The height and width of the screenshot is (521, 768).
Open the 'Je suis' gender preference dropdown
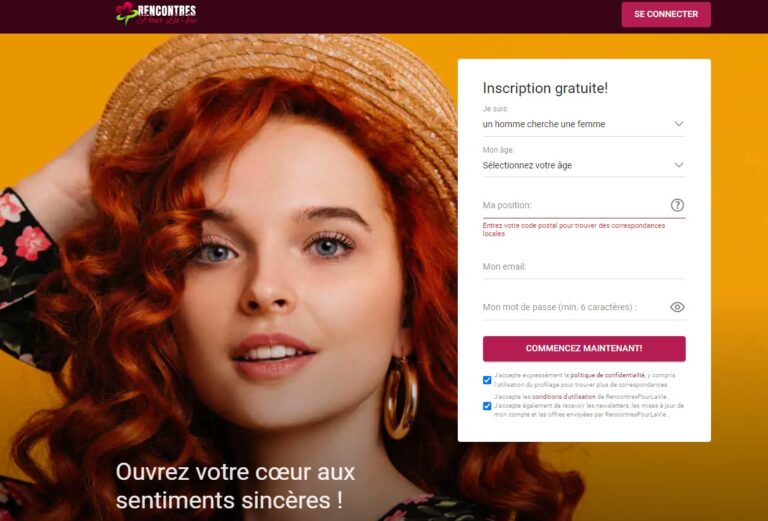[584, 124]
